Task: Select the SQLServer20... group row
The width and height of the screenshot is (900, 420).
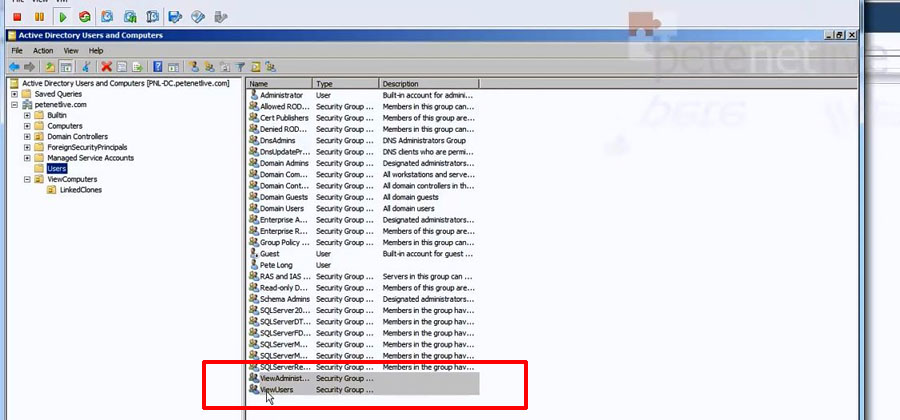Action: [363, 310]
